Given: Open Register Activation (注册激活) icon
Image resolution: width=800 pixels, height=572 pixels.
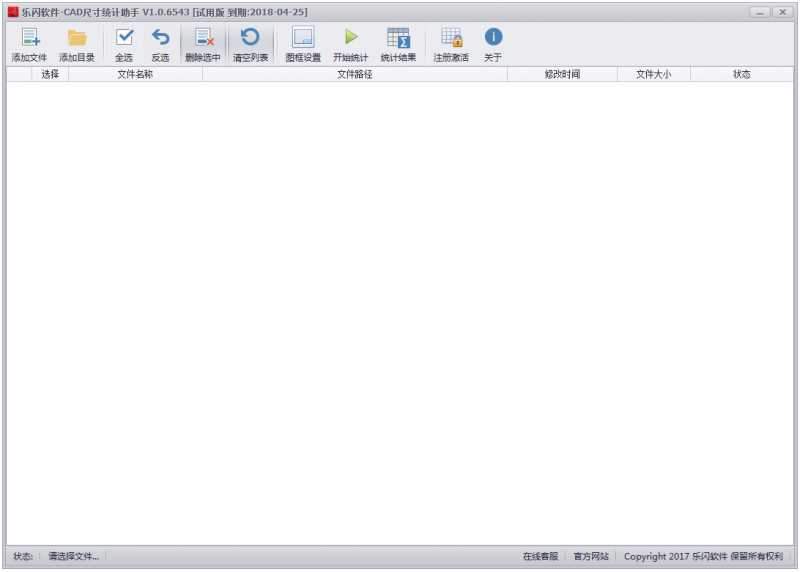Looking at the screenshot, I should [451, 39].
